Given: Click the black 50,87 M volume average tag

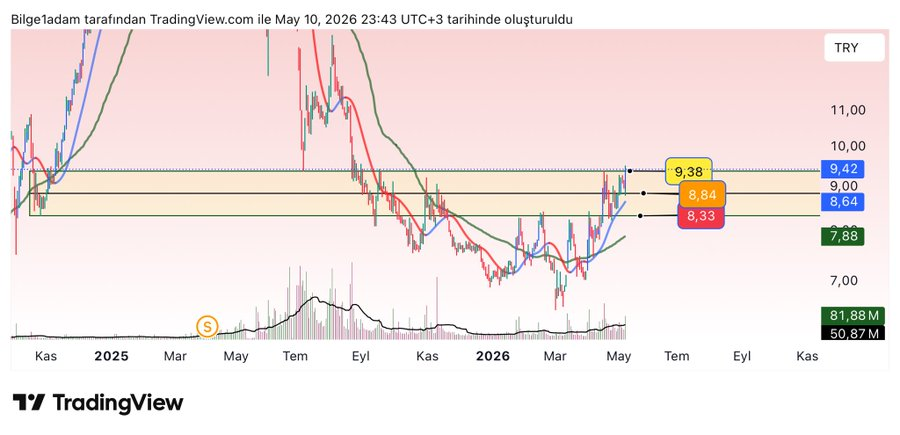Looking at the screenshot, I should pos(853,332).
